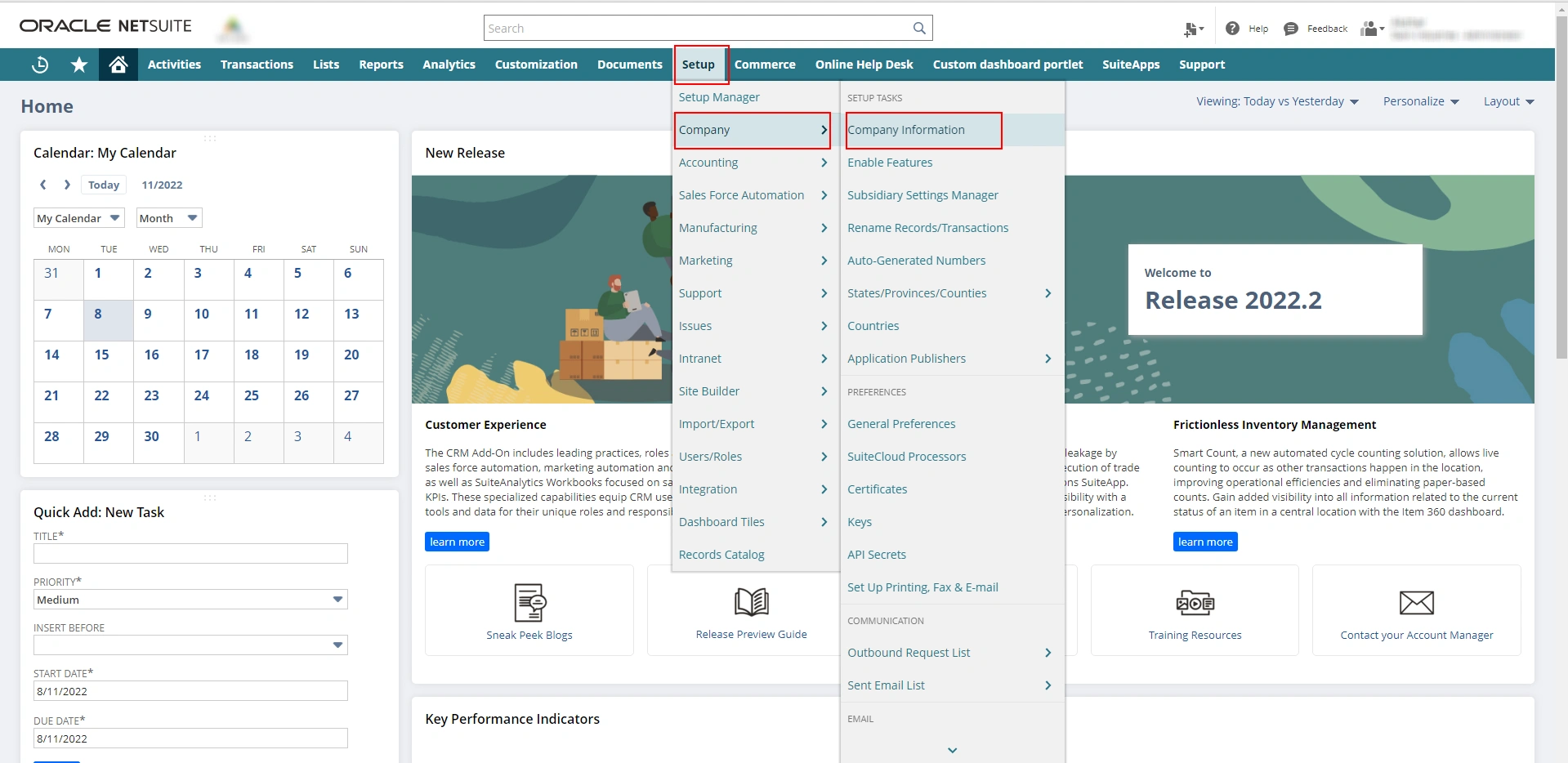The width and height of the screenshot is (1568, 763).
Task: Jump to Today on the calendar
Action: point(103,185)
